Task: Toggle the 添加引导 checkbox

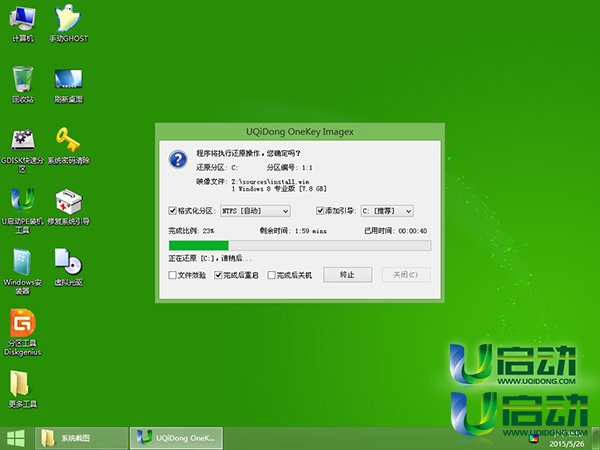Action: tap(320, 211)
